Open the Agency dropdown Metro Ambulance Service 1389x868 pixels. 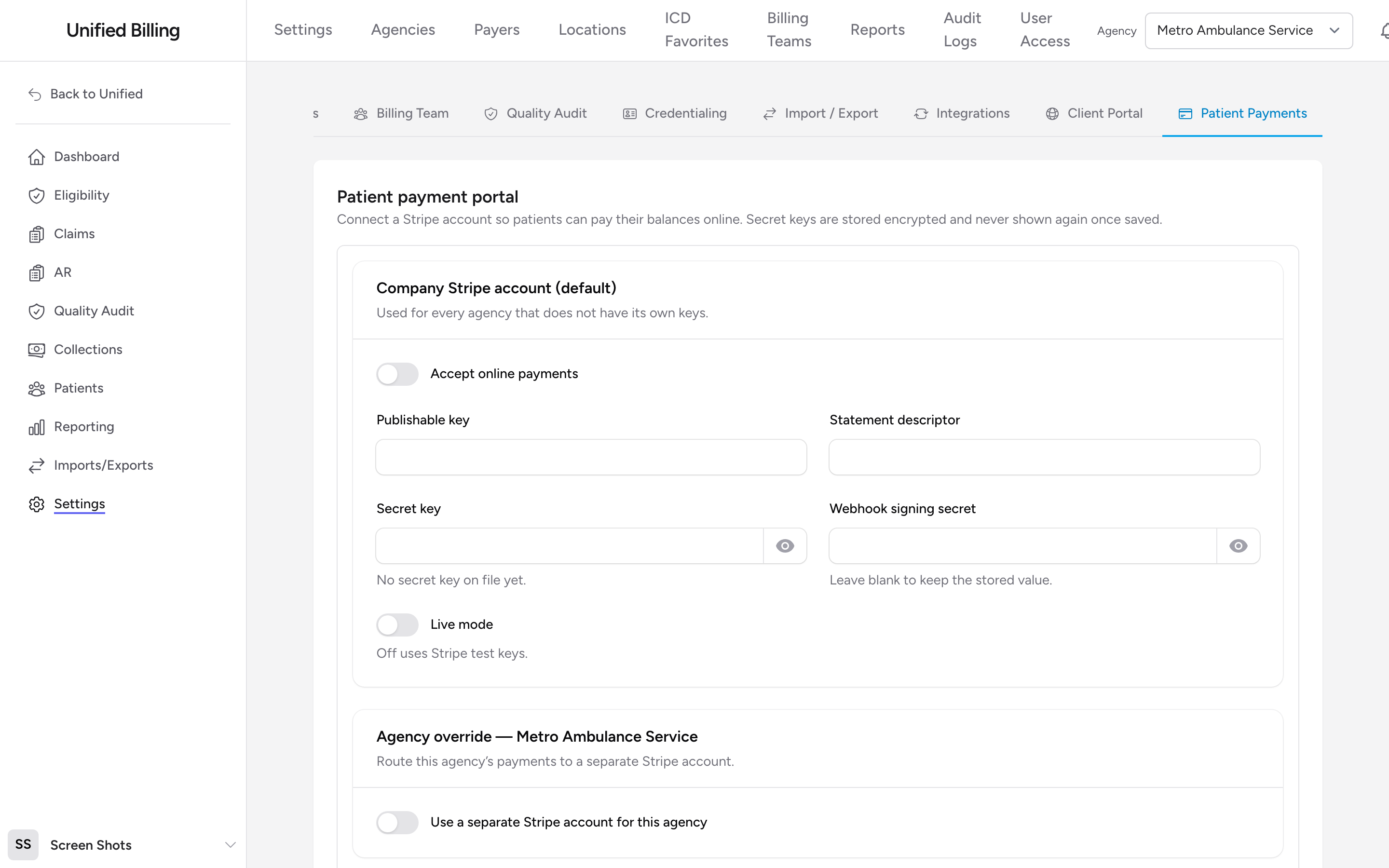click(x=1248, y=30)
